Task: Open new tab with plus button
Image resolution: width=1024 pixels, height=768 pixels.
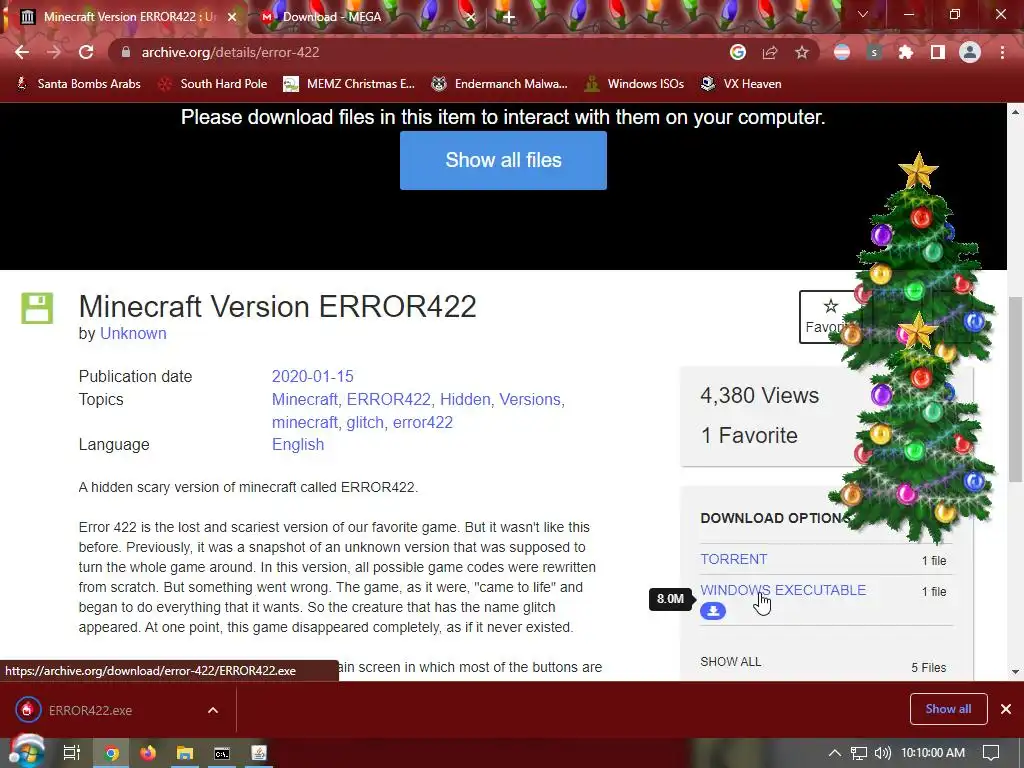Action: tap(509, 17)
